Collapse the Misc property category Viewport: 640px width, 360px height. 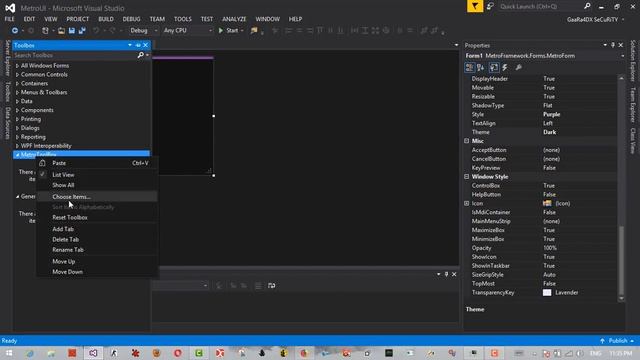point(467,141)
